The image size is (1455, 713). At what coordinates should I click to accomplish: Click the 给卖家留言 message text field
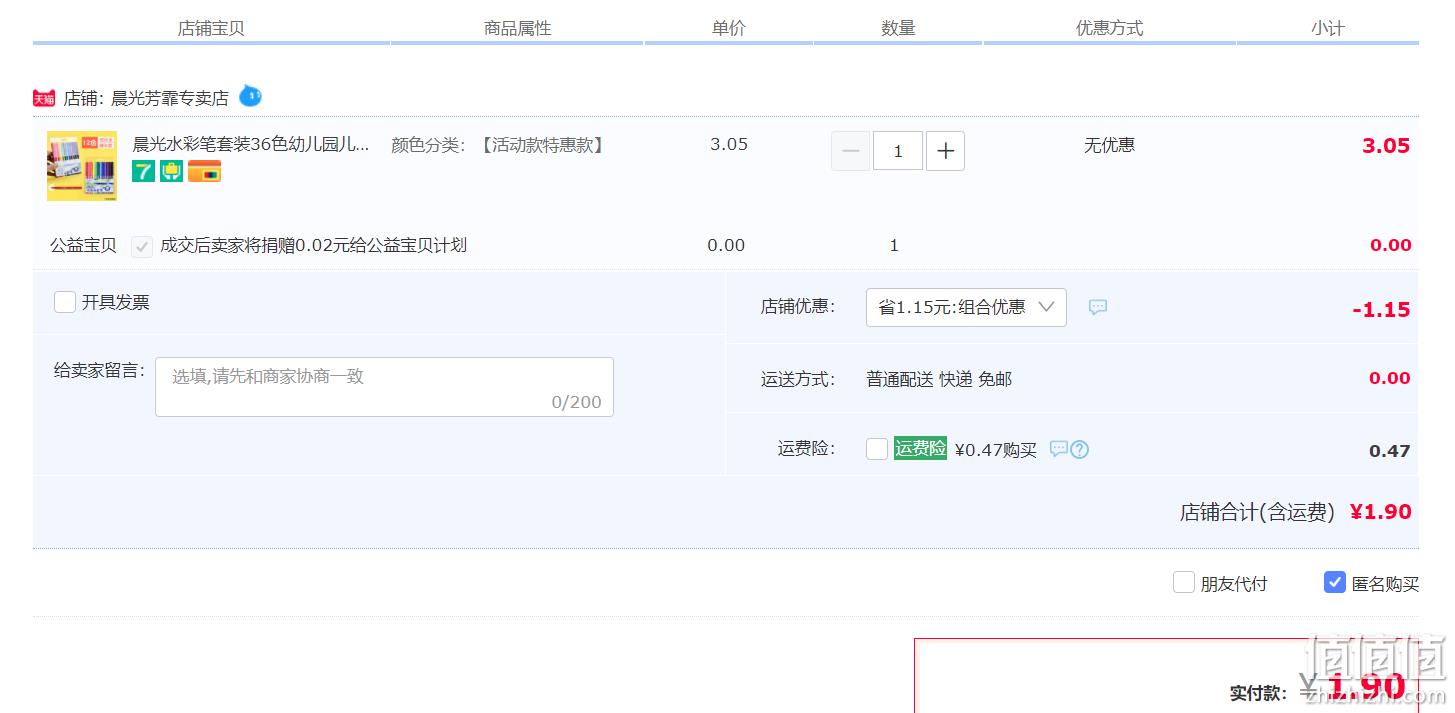click(384, 387)
